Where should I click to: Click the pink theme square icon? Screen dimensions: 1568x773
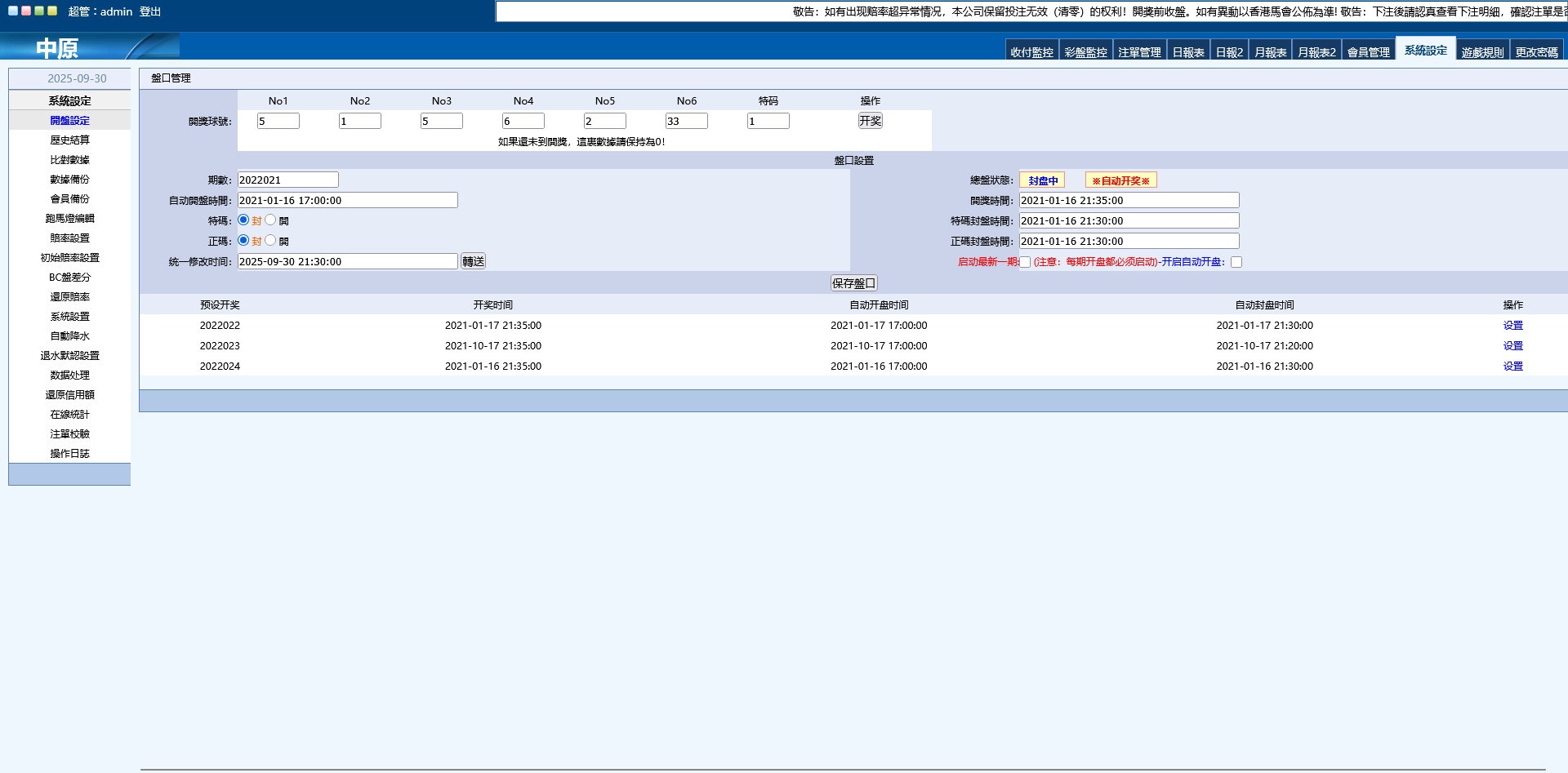click(x=26, y=11)
